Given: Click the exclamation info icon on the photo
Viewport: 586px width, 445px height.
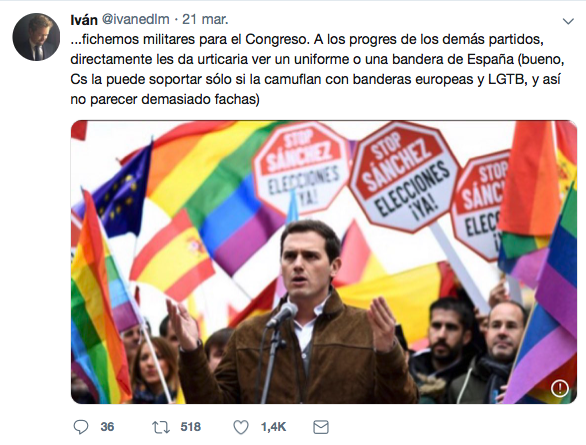Looking at the screenshot, I should [x=559, y=389].
